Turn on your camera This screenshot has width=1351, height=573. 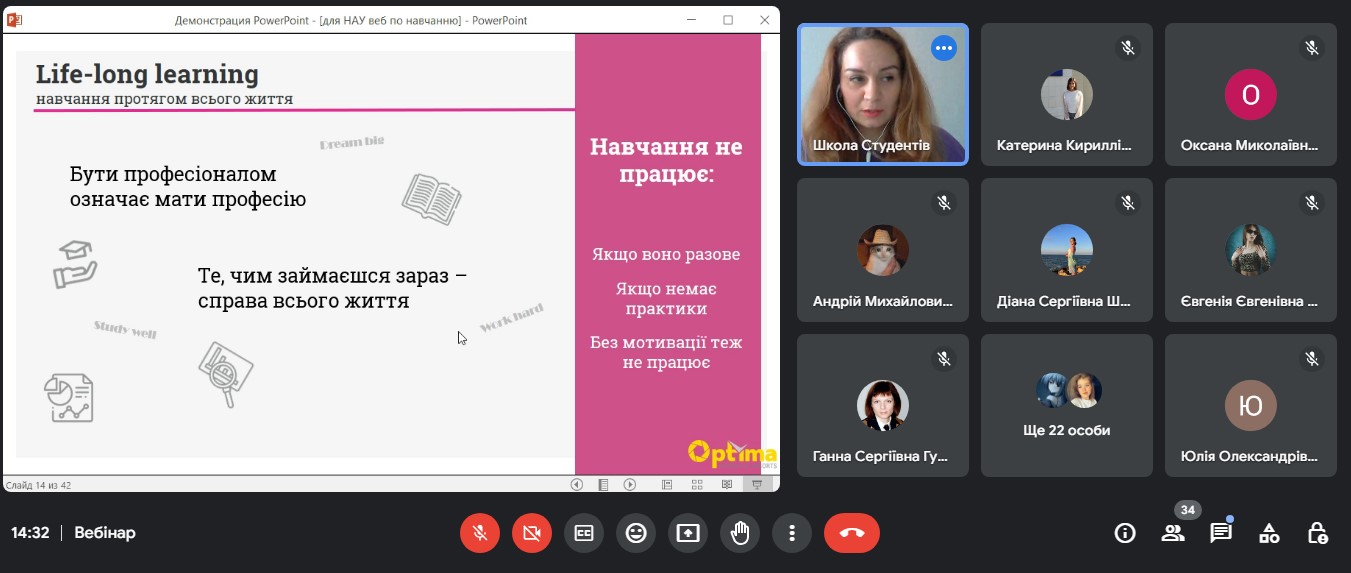532,533
